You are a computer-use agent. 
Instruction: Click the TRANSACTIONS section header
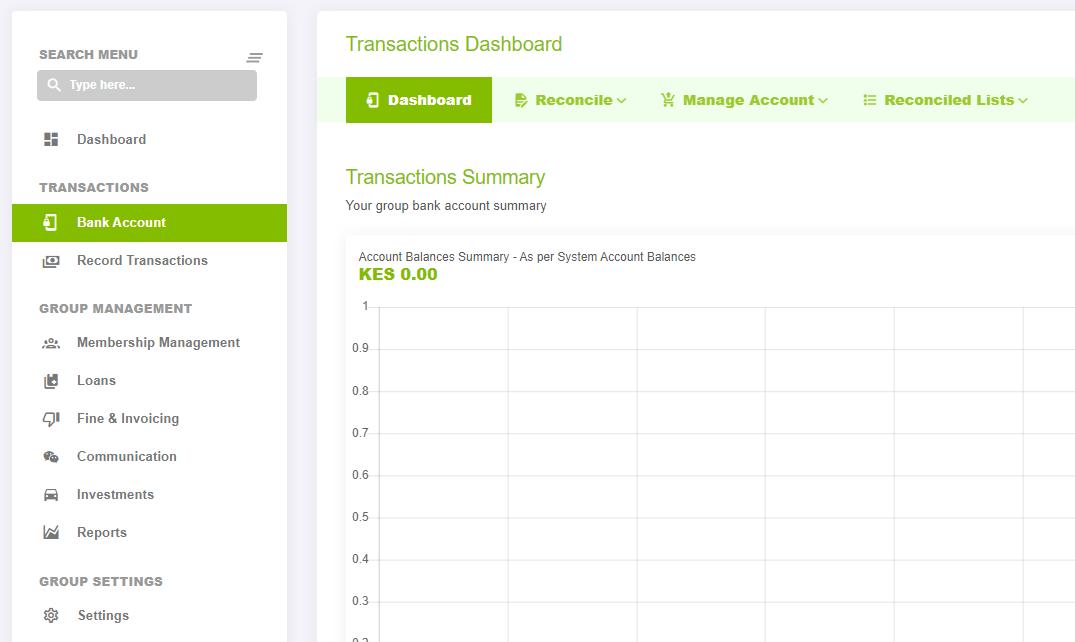point(94,187)
